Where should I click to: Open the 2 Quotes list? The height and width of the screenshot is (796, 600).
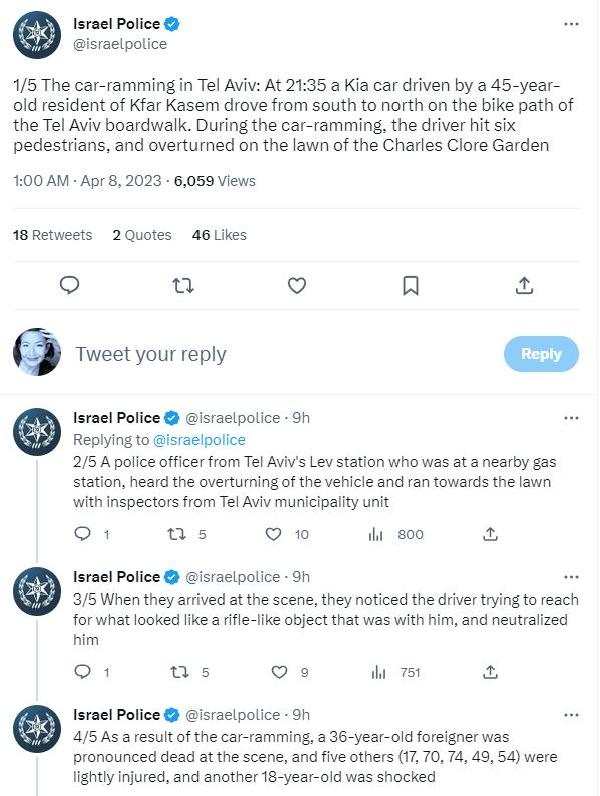tap(141, 235)
